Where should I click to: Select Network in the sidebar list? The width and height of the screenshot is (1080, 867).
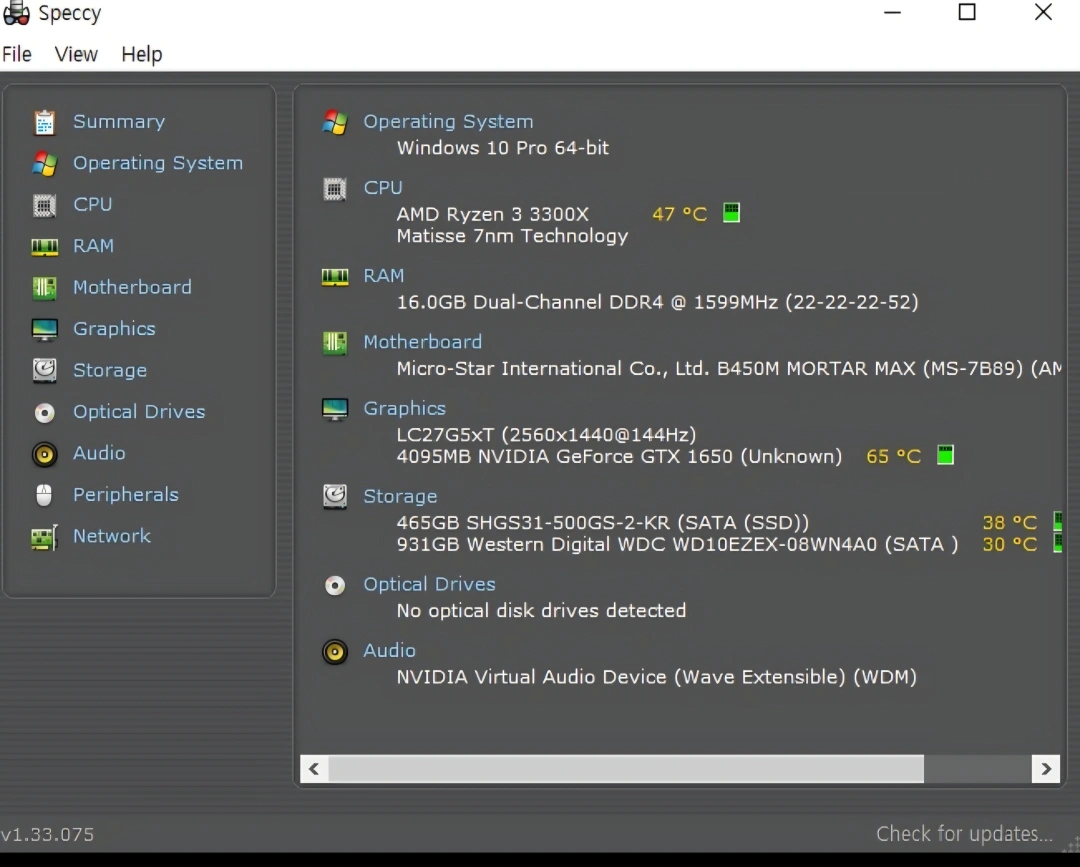[112, 536]
